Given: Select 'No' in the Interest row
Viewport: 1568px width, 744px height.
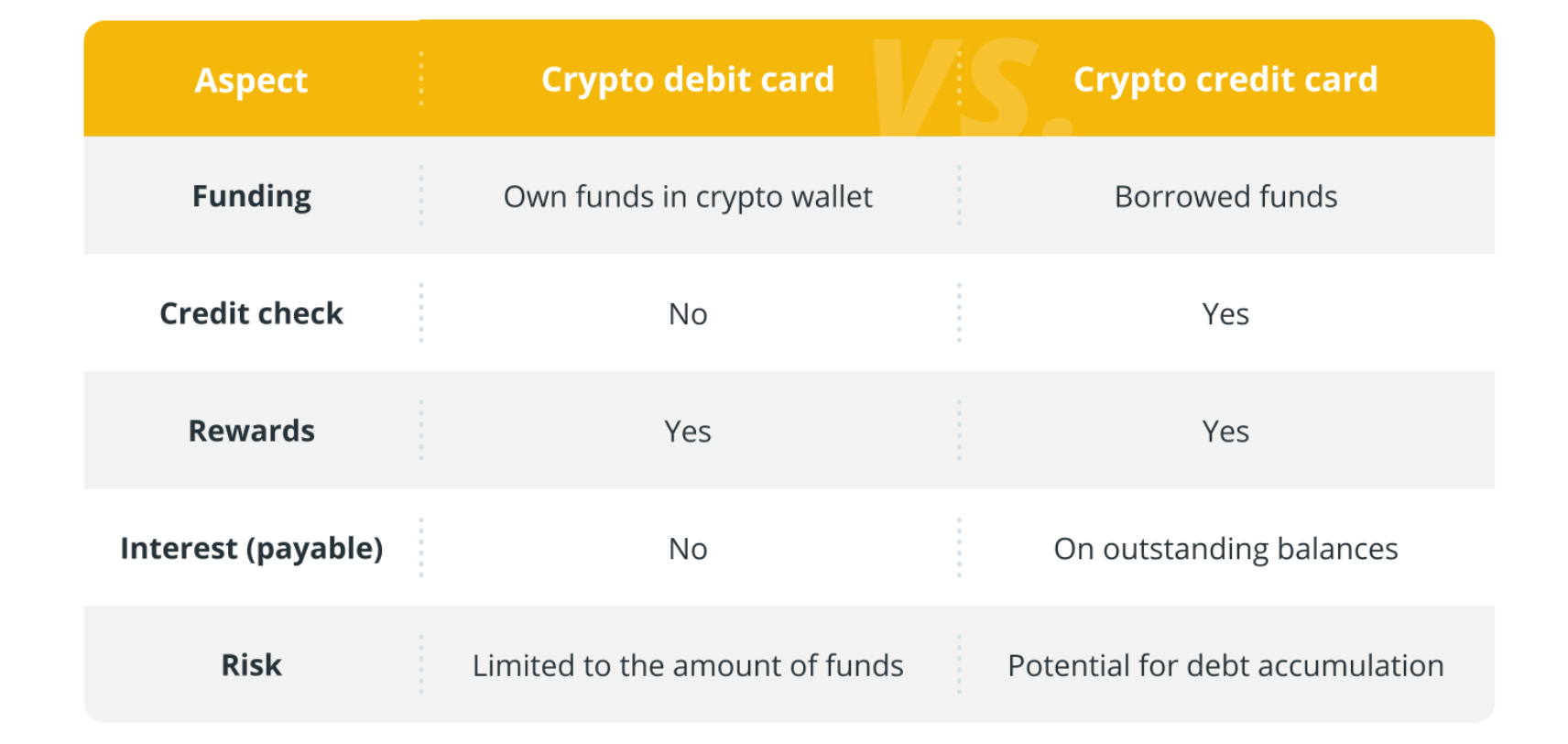Looking at the screenshot, I should [x=687, y=549].
